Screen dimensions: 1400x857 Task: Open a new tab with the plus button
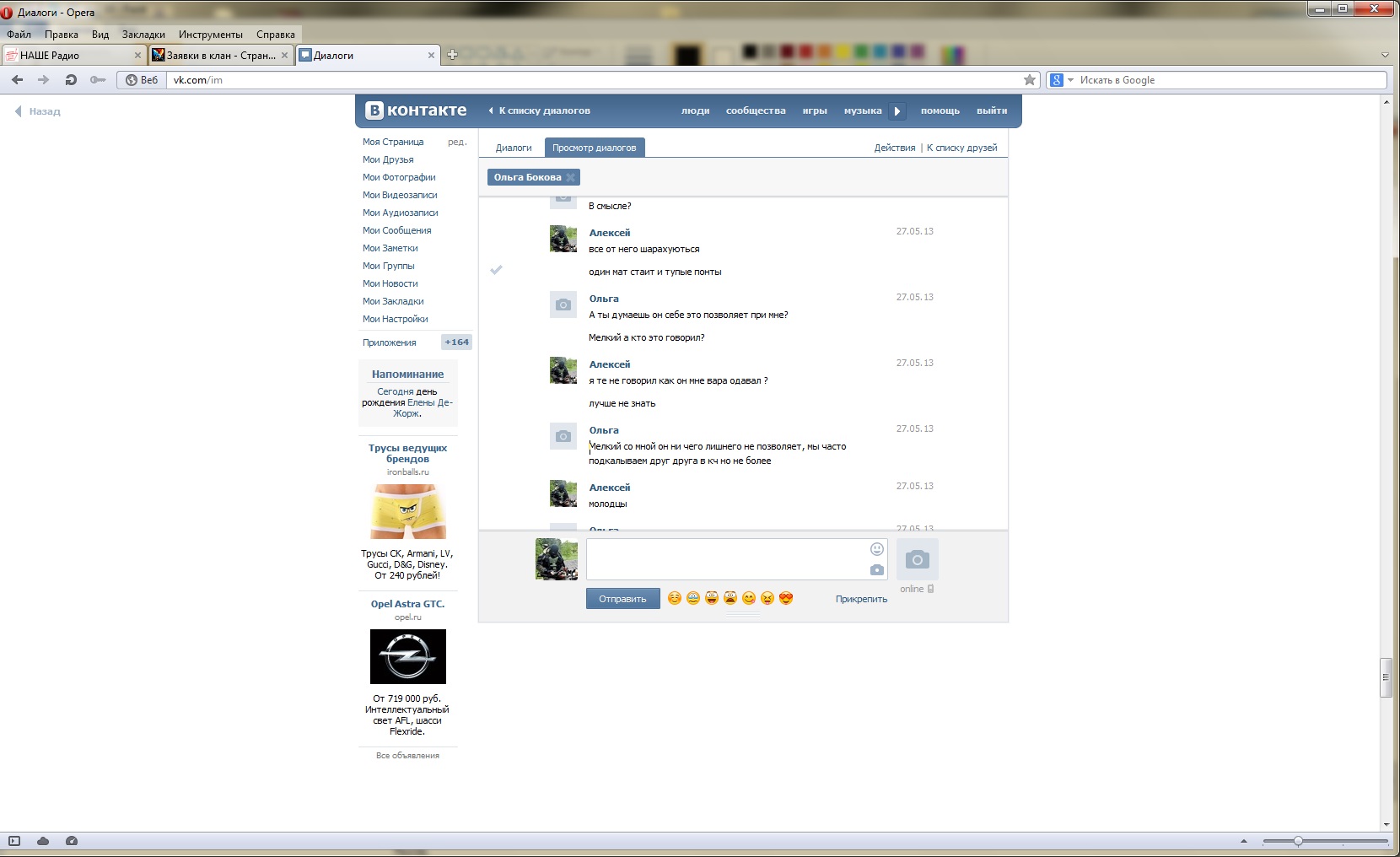[452, 55]
